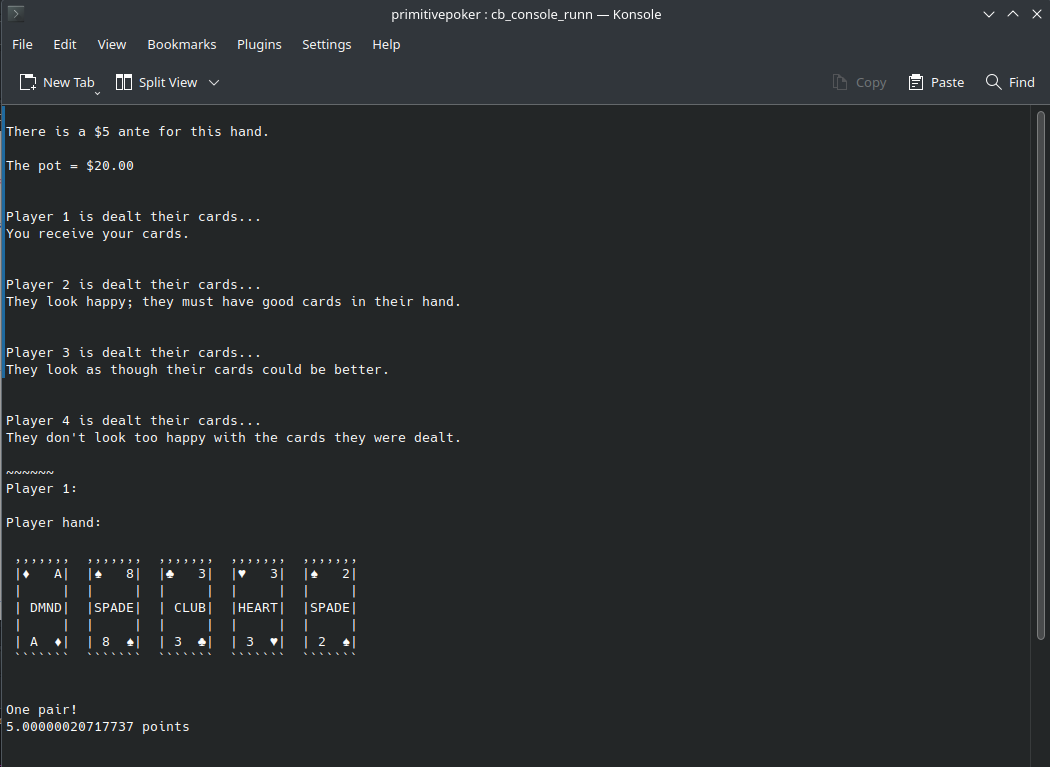Viewport: 1050px width, 767px height.
Task: Click the line 'You receive your cards.'
Action: click(x=98, y=234)
